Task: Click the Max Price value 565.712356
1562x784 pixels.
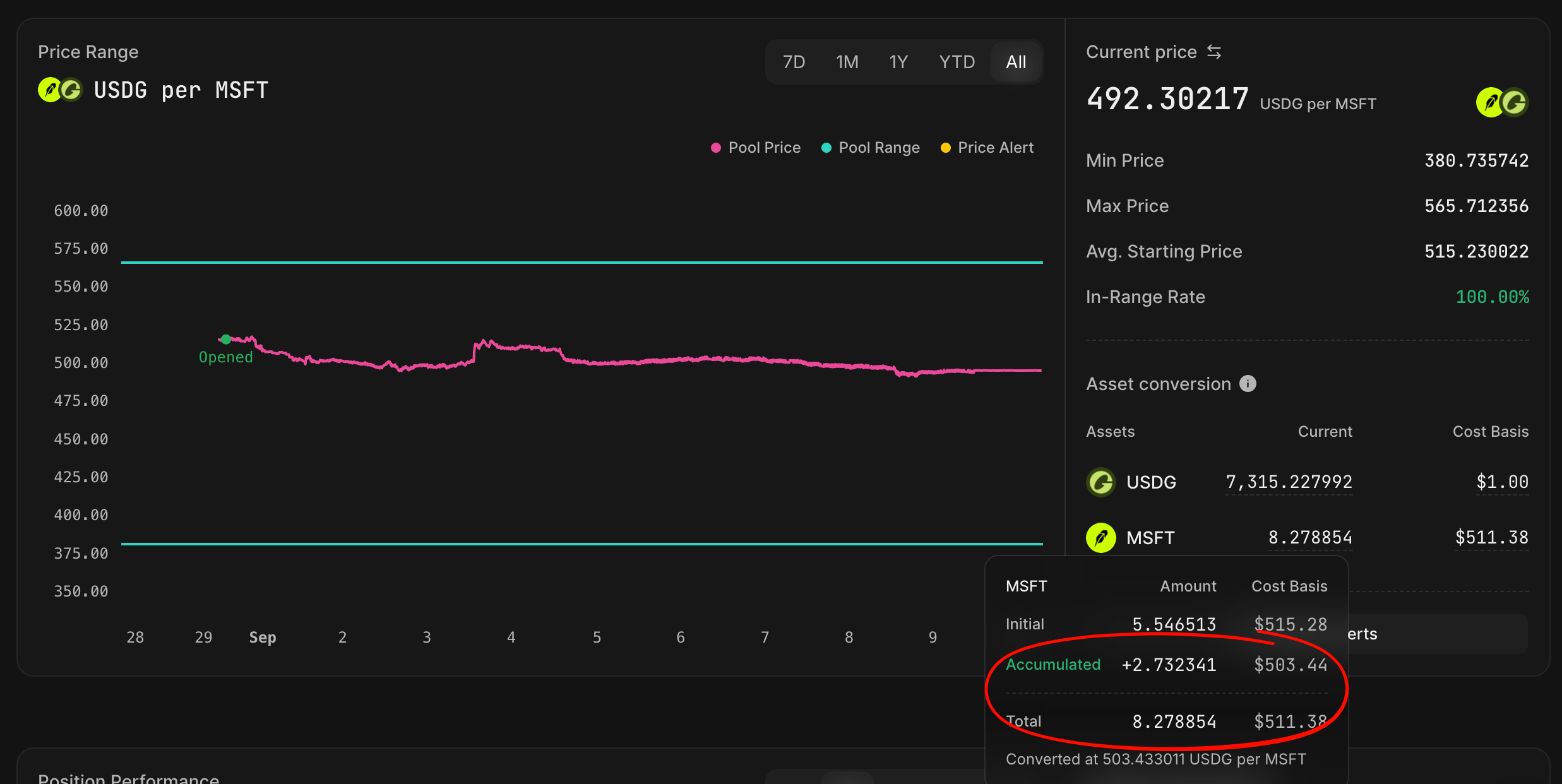Action: [x=1476, y=206]
